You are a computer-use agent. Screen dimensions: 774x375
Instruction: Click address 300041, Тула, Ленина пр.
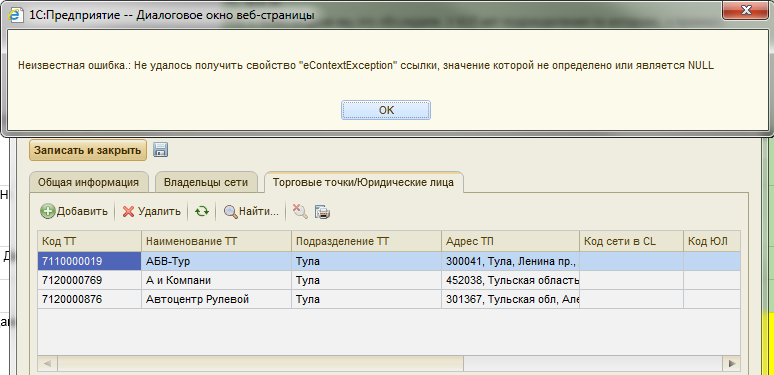510,261
